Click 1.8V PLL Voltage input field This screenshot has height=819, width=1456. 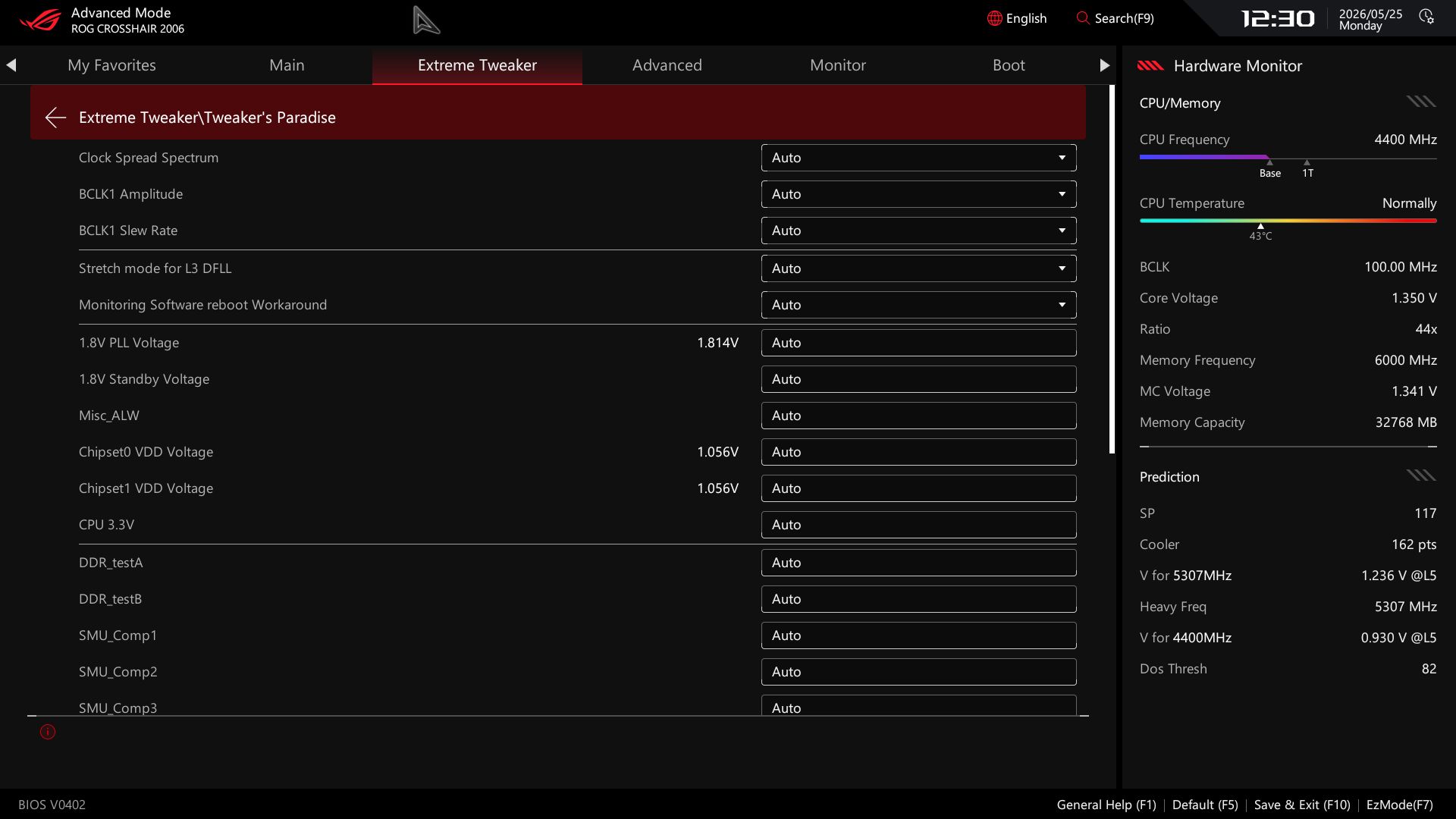click(918, 343)
